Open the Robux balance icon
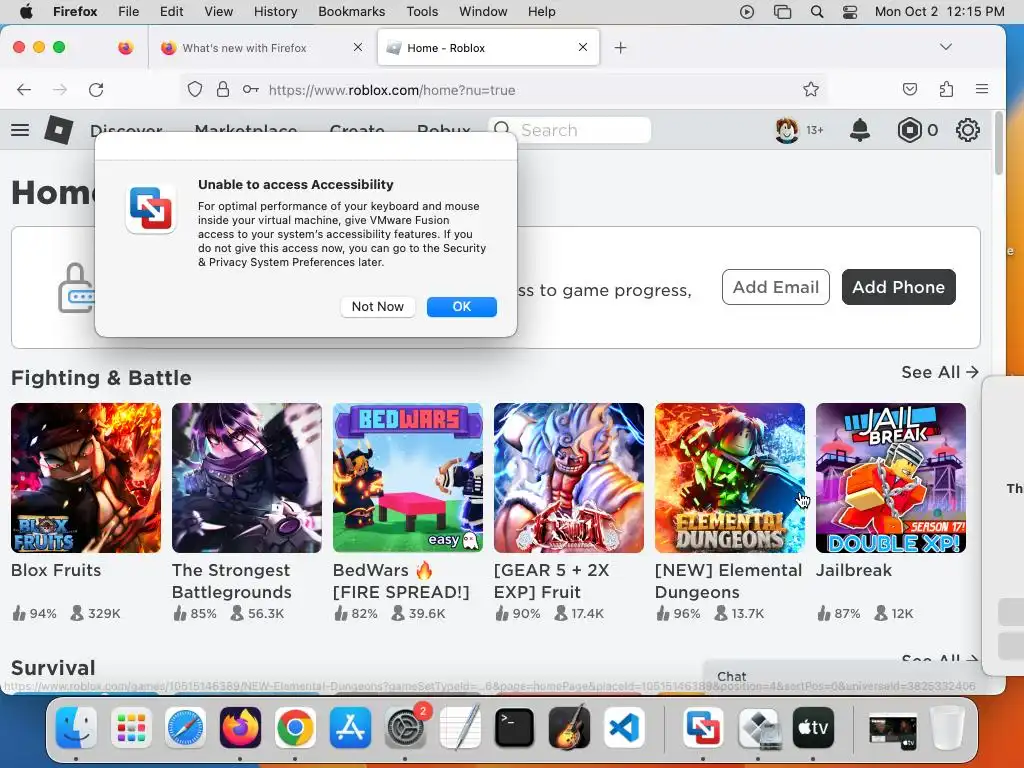 point(909,130)
